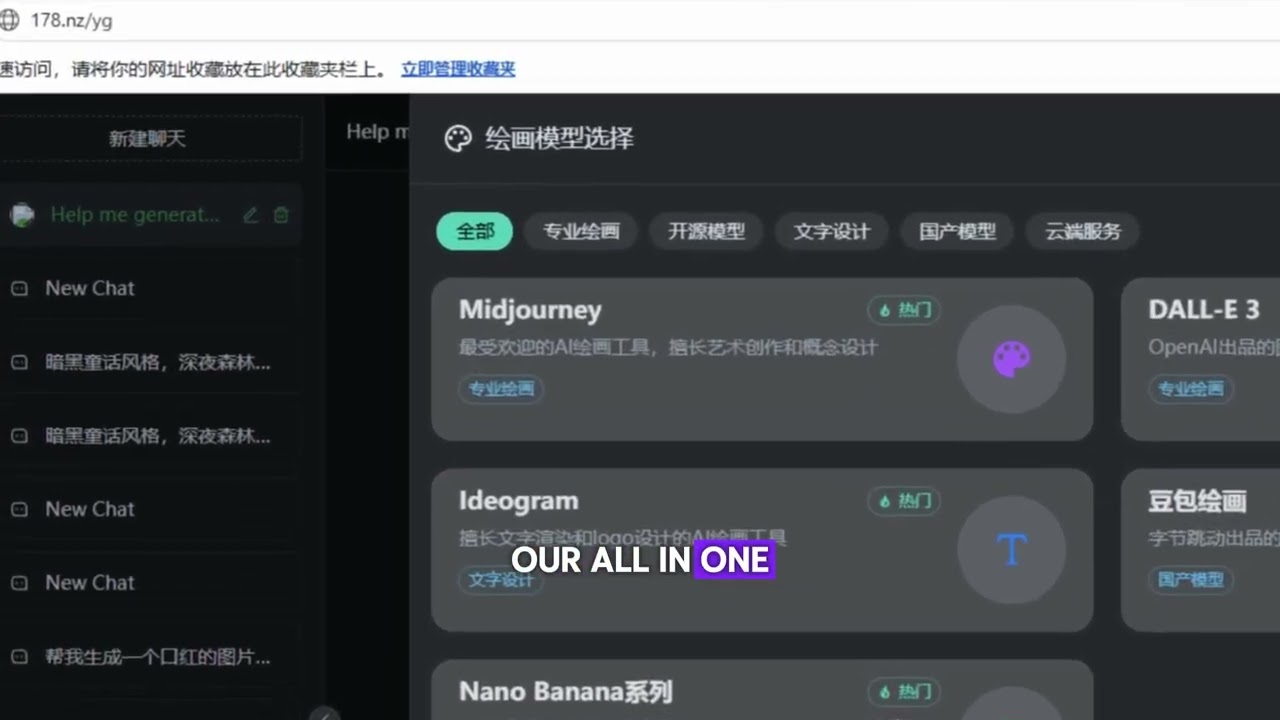Click the blue T icon on Ideogram card
Screen dimensions: 1280x720
click(1011, 549)
